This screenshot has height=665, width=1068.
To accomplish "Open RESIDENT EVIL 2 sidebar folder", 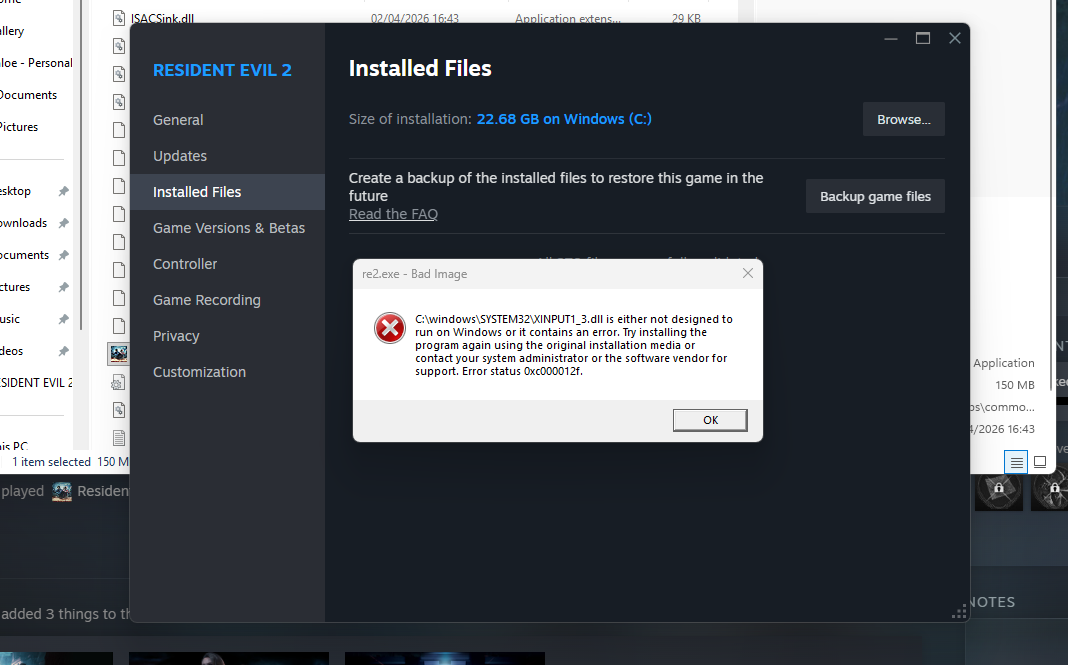I will click(x=36, y=383).
